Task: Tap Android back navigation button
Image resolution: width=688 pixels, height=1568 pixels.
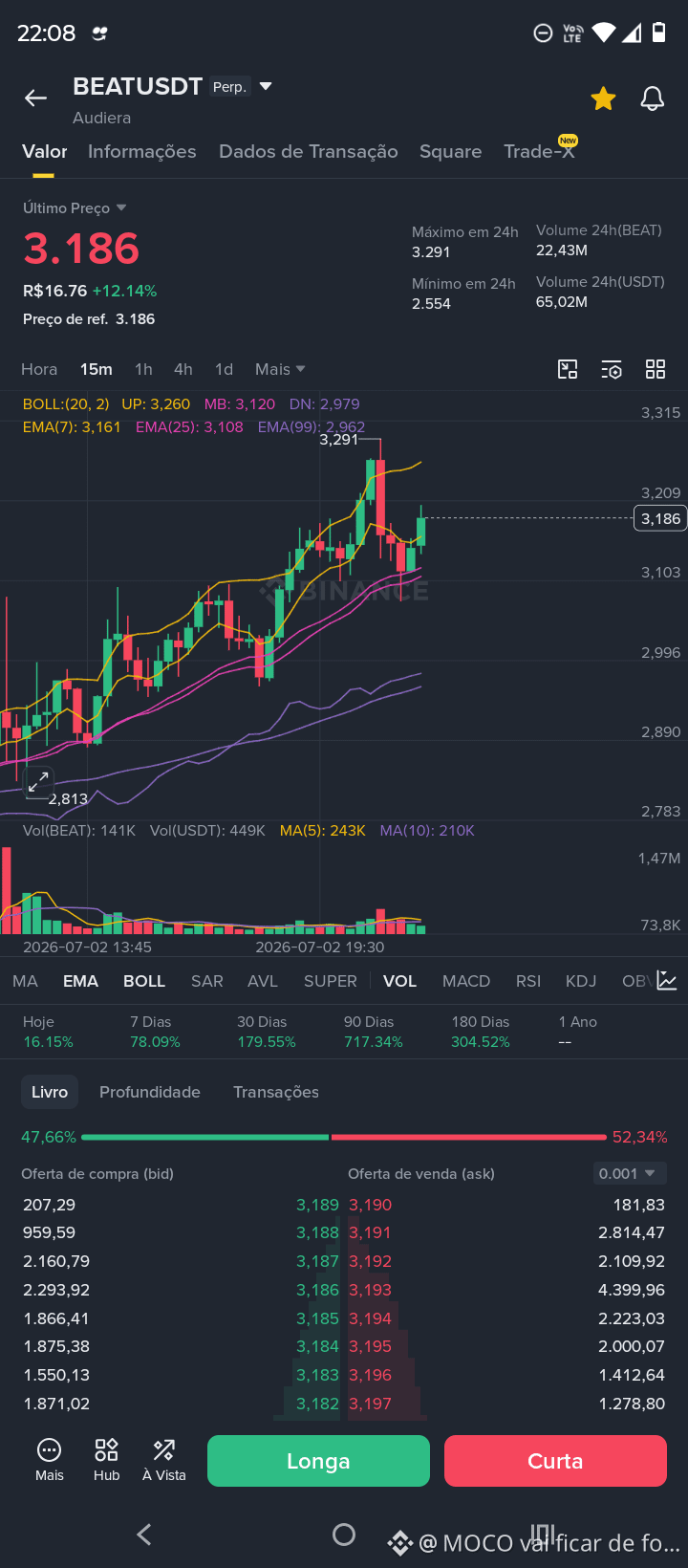Action: pos(144,1535)
